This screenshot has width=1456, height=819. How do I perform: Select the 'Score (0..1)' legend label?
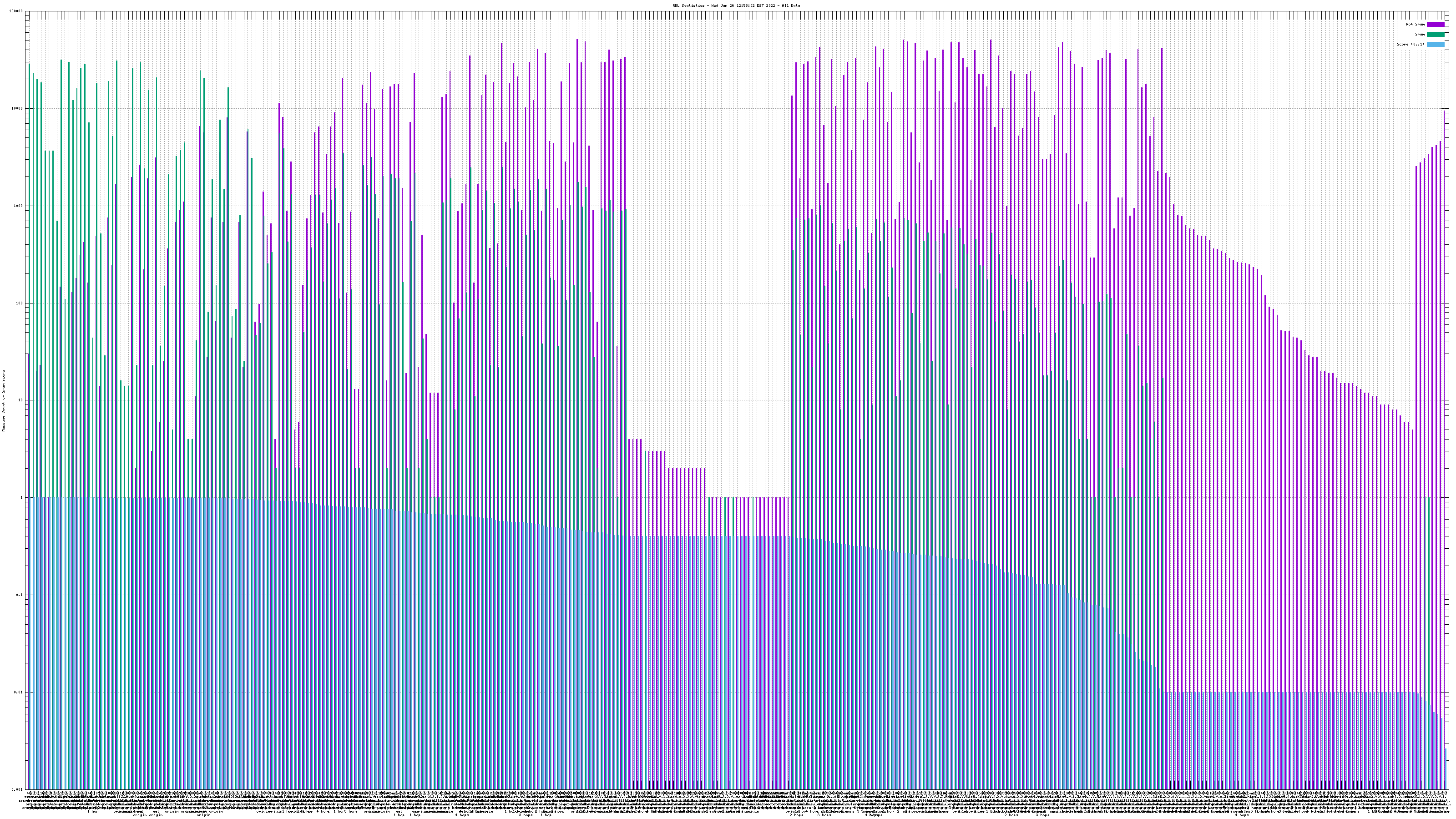click(x=1410, y=44)
